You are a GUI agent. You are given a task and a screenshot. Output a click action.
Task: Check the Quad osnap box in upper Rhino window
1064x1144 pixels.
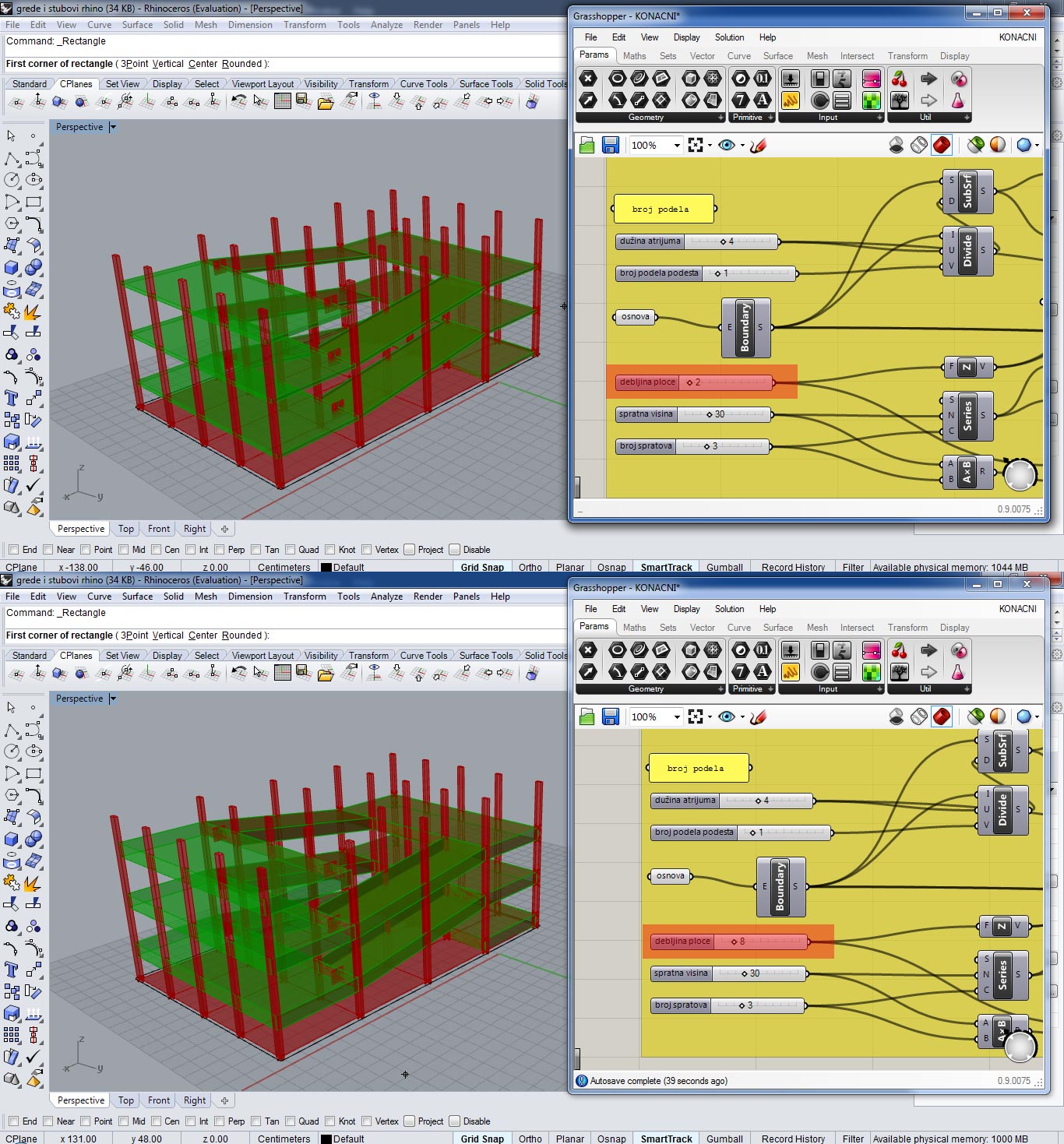pyautogui.click(x=291, y=550)
